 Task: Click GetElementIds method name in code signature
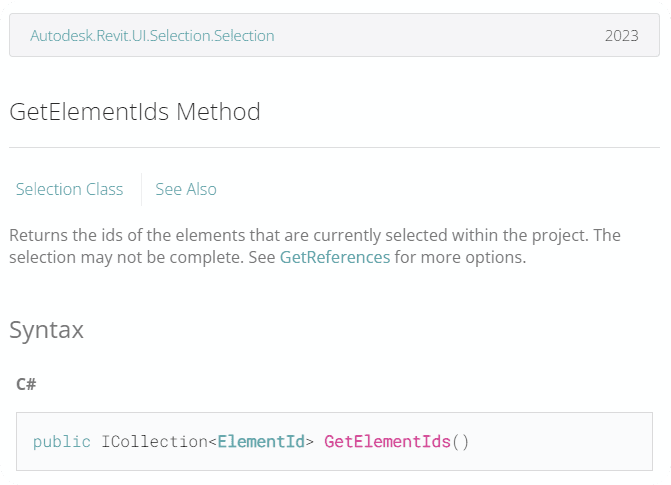pos(387,441)
